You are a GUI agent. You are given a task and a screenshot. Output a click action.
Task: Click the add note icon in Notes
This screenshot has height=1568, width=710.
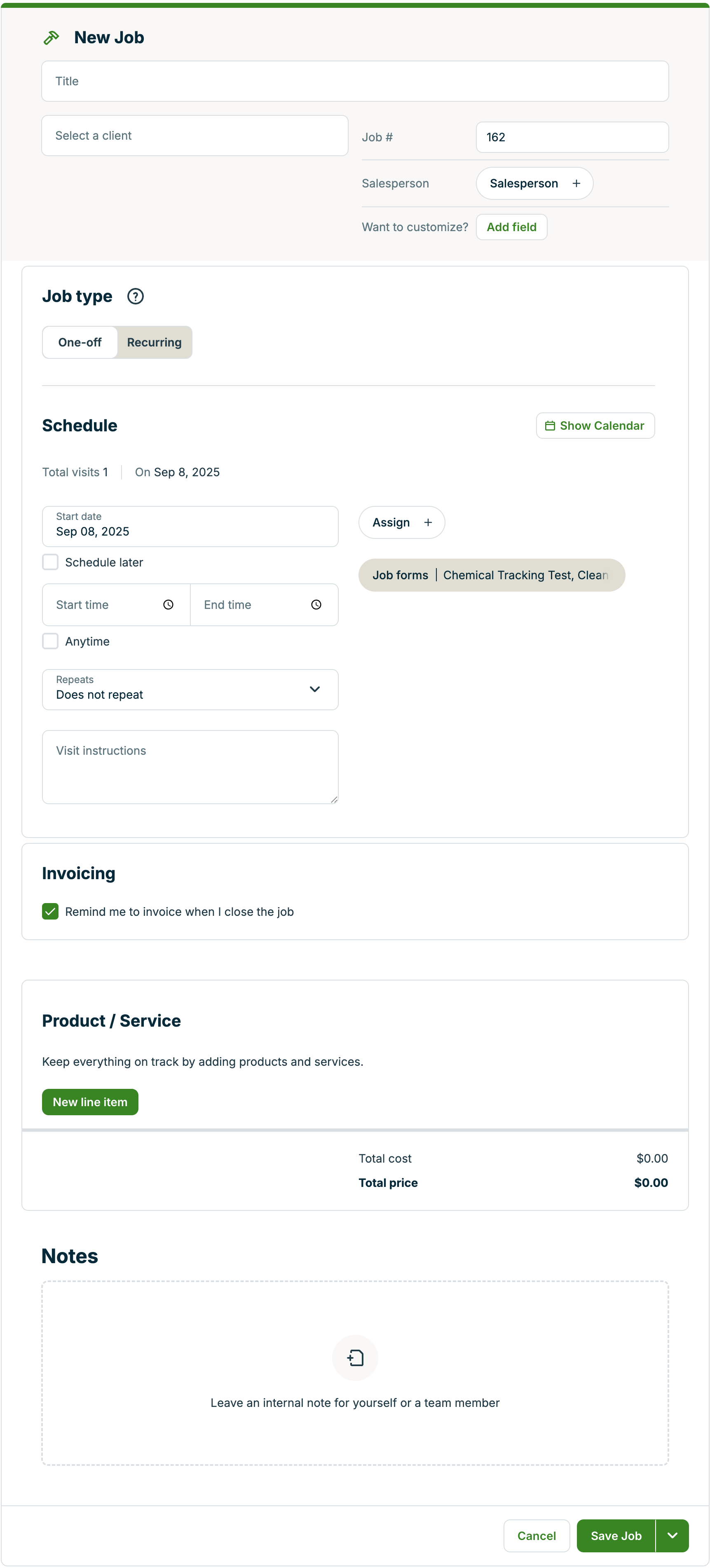pyautogui.click(x=355, y=1357)
